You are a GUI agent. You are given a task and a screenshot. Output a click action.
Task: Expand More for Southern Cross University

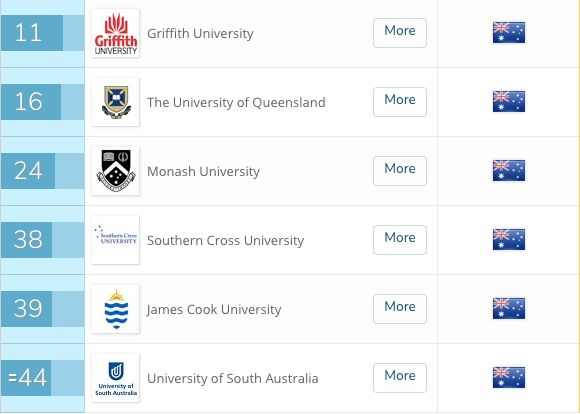[x=400, y=240]
